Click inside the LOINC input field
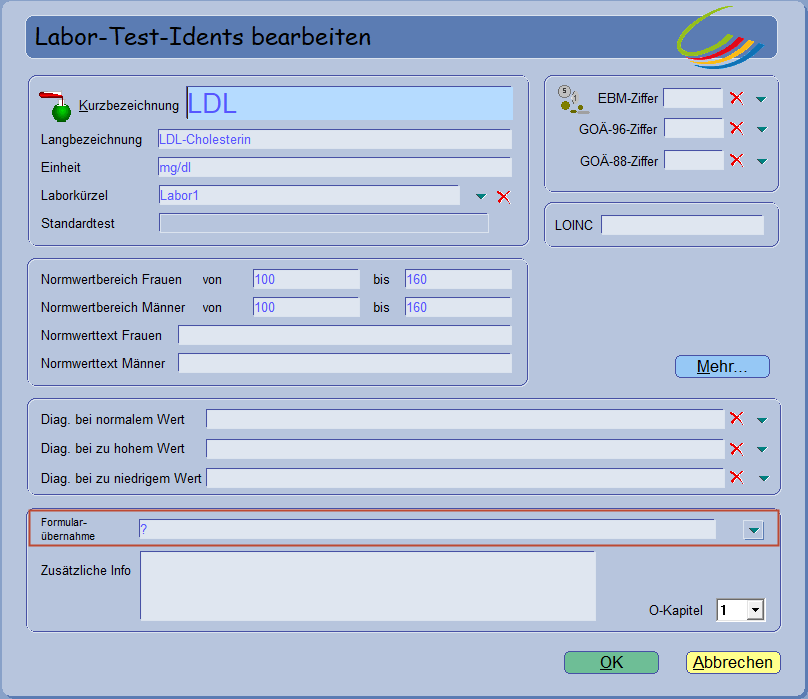Screen dimensions: 808x699 683,225
